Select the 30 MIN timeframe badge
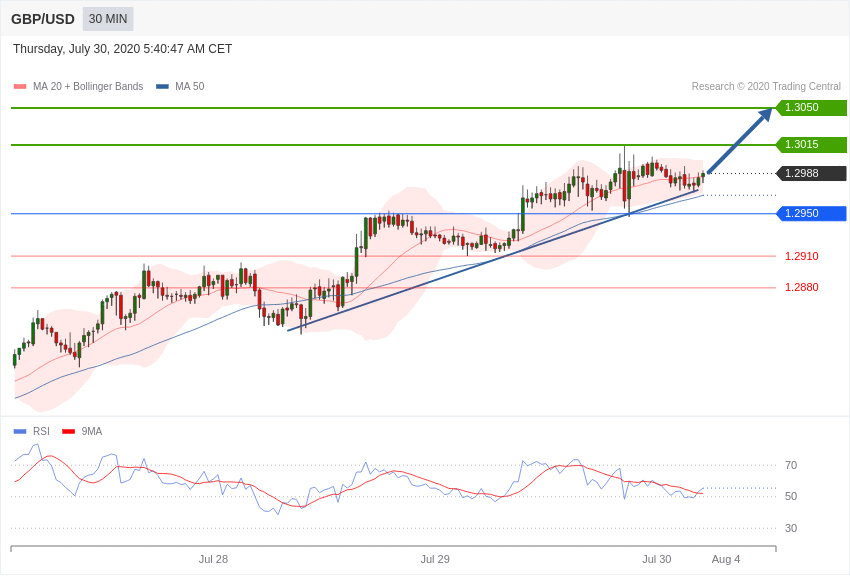Screen dimensions: 850x576 108,19
